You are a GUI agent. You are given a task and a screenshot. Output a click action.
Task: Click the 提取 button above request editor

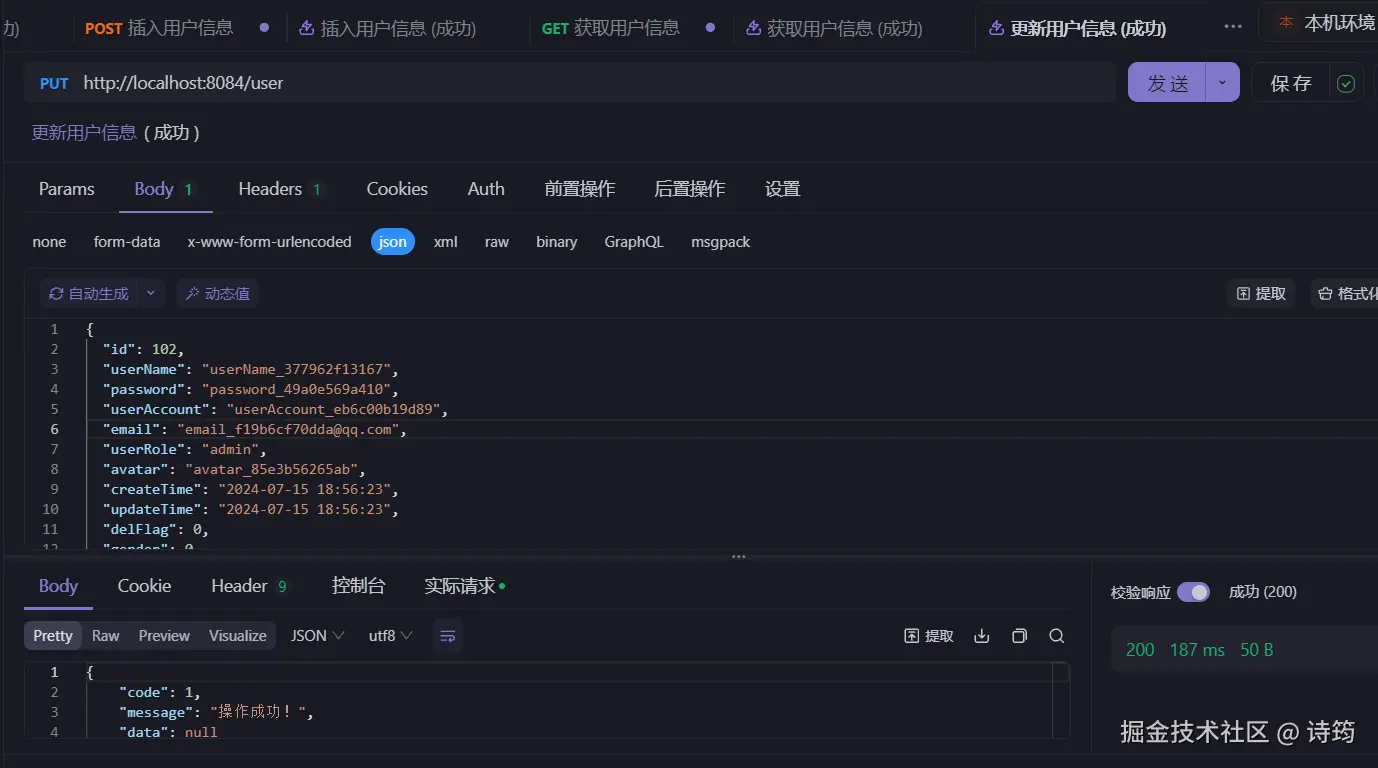tap(1261, 294)
